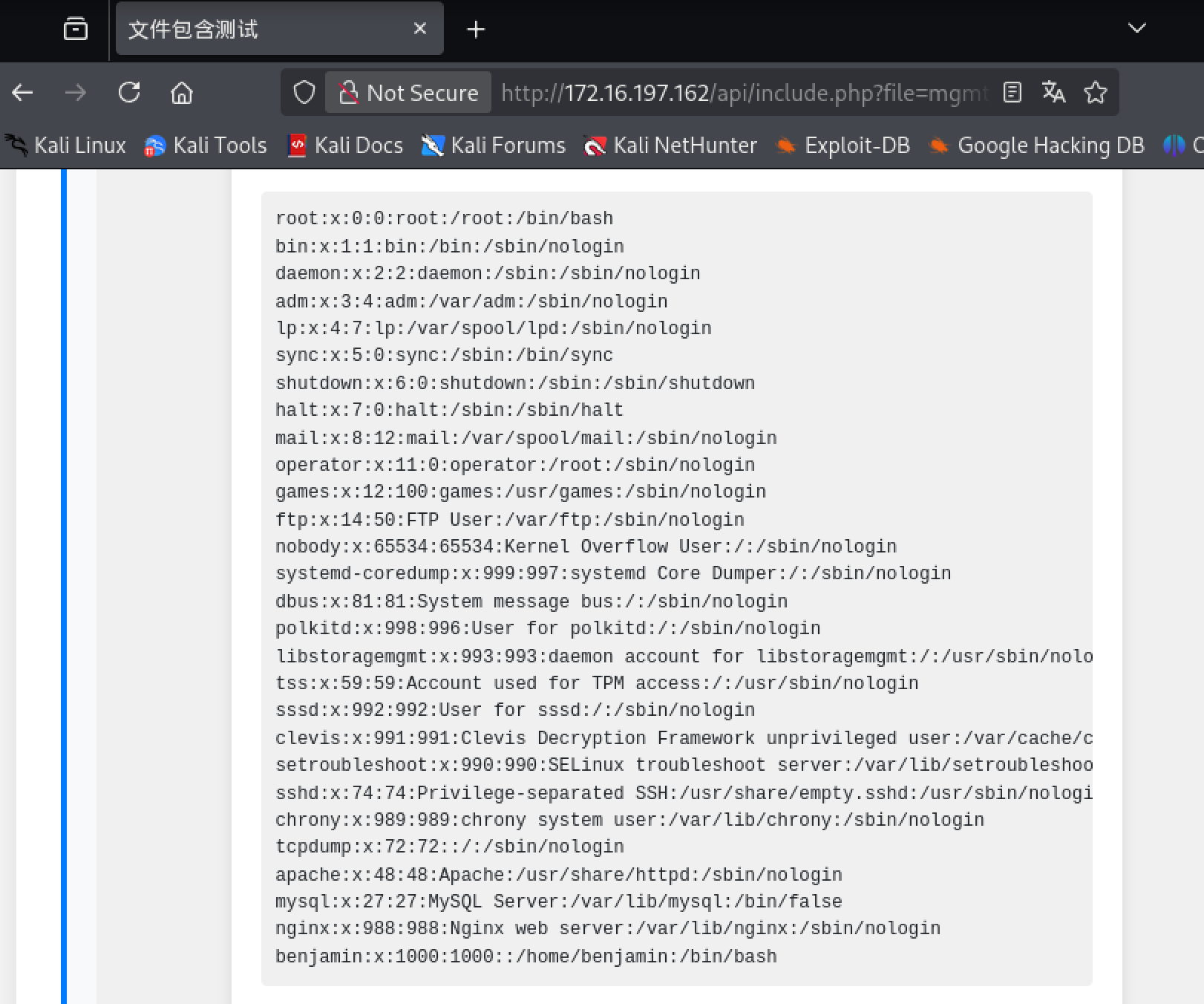Expand the list all tabs chevron
This screenshot has width=1204, height=1004.
1136,29
